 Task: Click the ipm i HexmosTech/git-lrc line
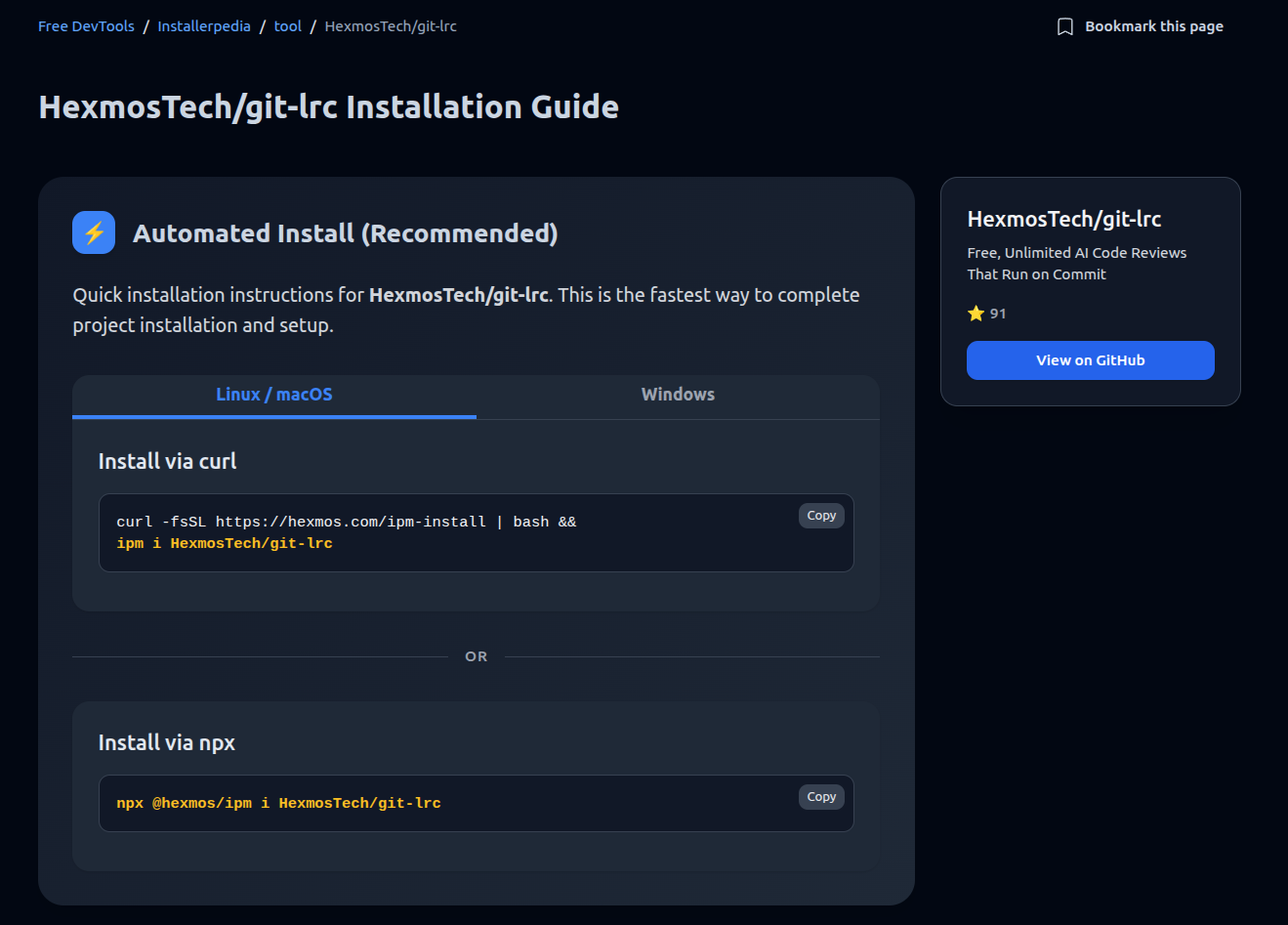click(225, 543)
